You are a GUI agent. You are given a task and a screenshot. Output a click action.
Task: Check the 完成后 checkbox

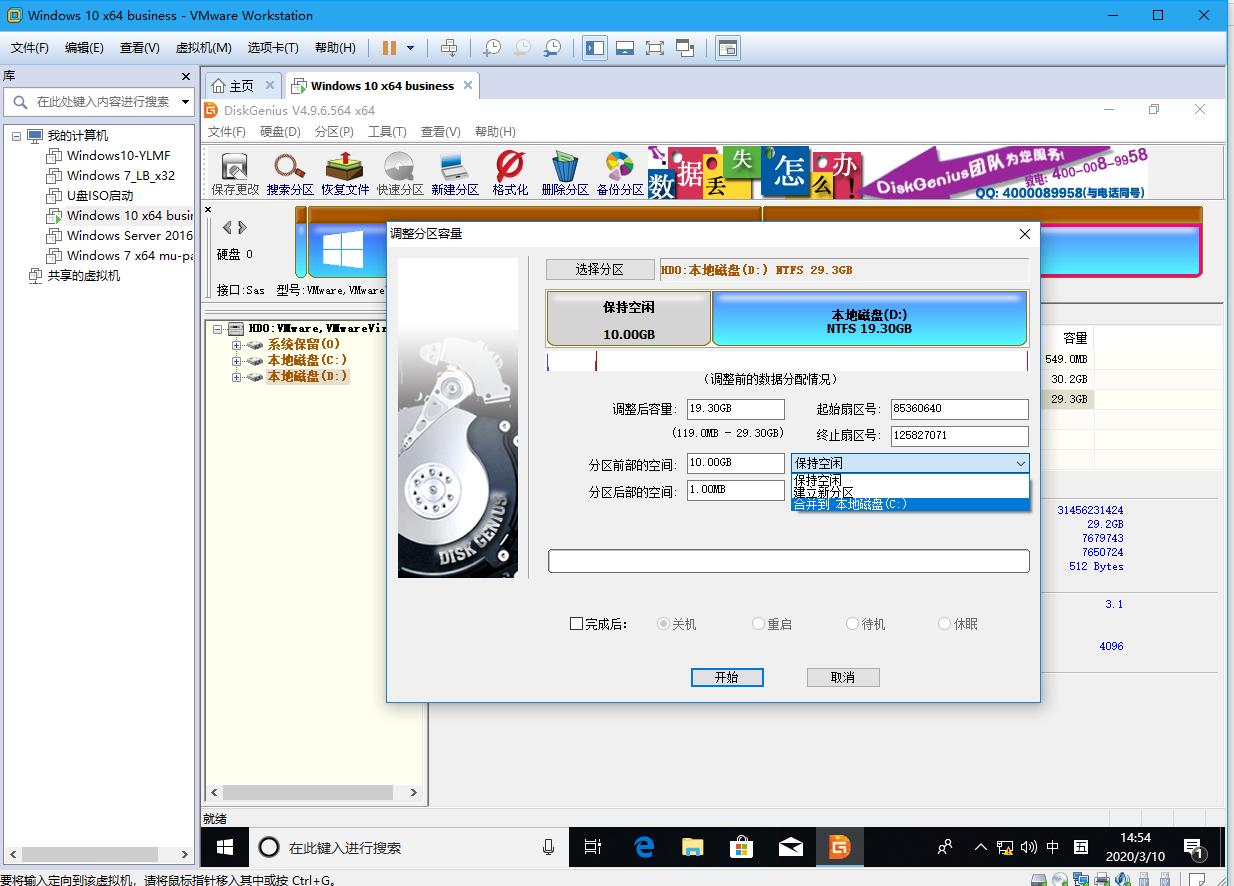[x=576, y=623]
